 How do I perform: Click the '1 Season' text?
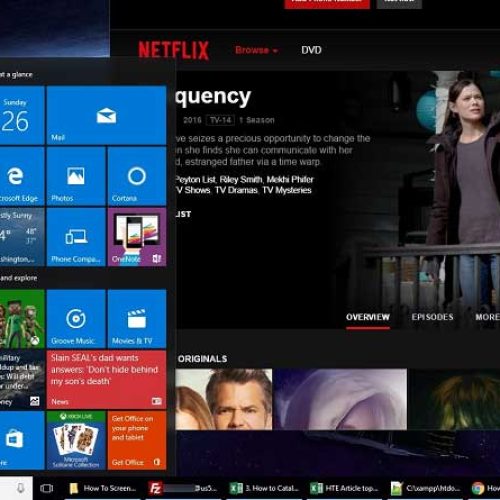point(257,120)
